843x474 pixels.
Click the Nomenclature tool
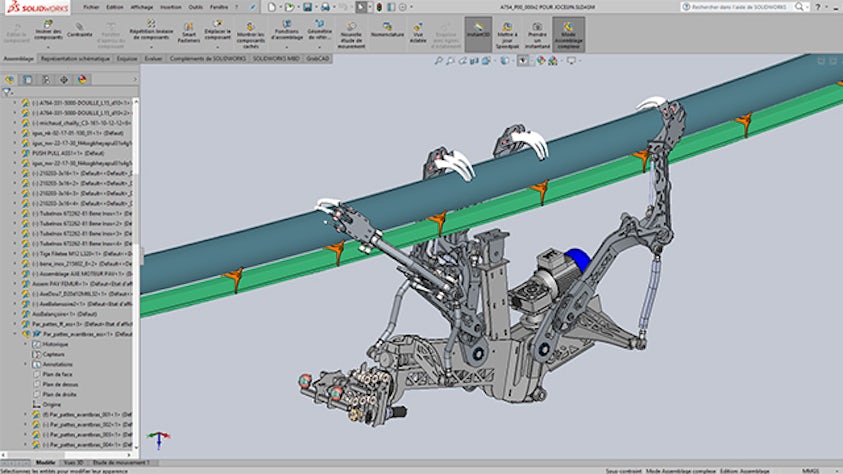tap(387, 30)
